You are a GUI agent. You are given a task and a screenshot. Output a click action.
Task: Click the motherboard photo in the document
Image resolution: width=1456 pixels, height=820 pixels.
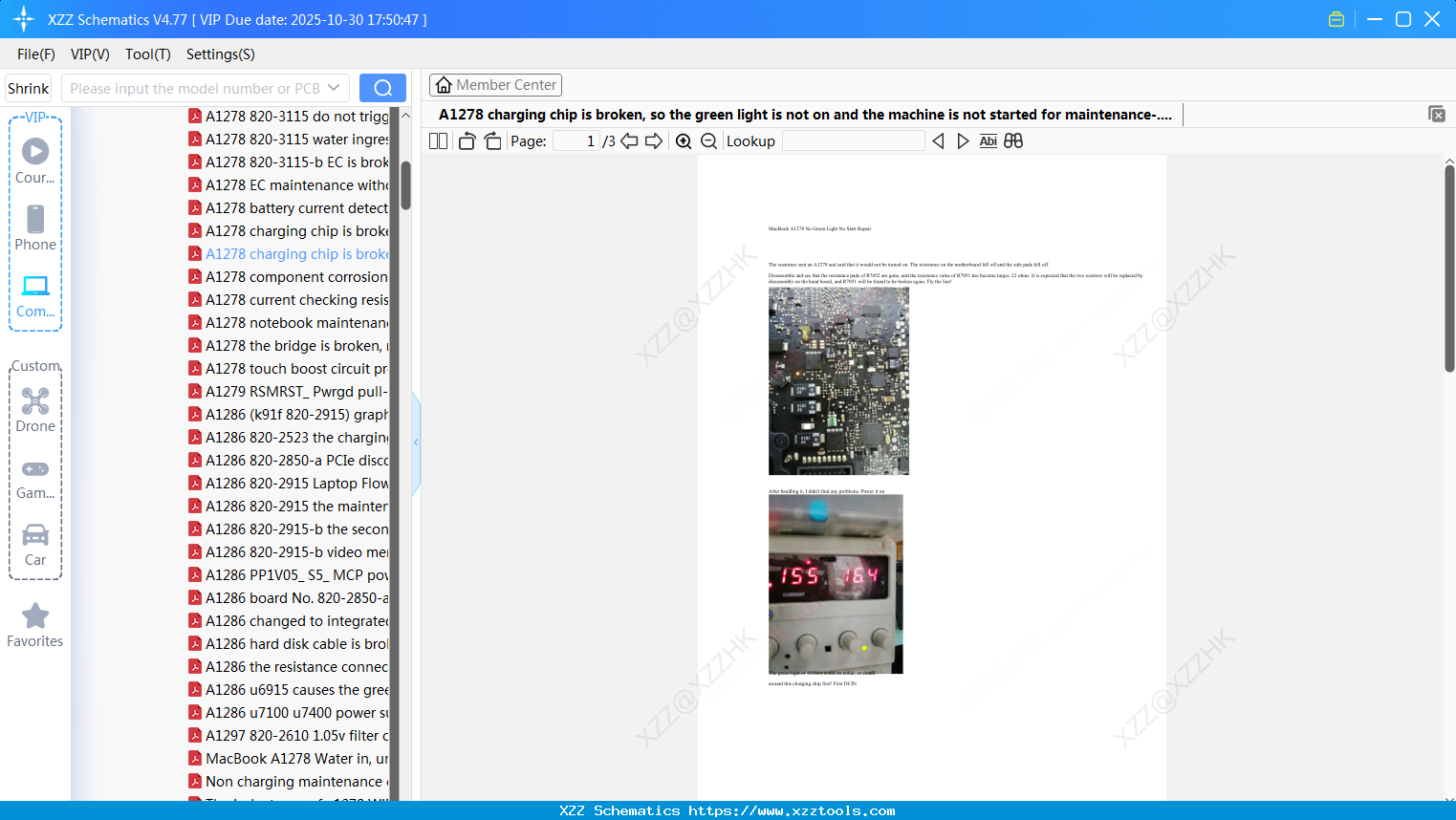(838, 381)
